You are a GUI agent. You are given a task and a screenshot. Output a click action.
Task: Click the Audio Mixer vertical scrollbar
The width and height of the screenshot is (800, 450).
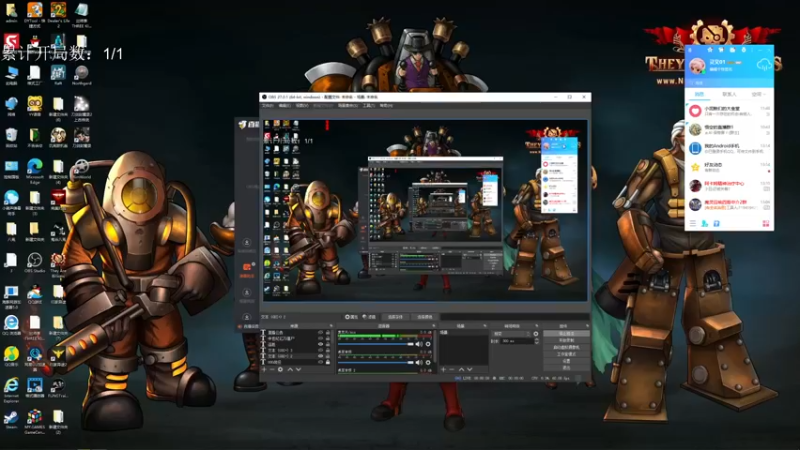click(x=435, y=346)
